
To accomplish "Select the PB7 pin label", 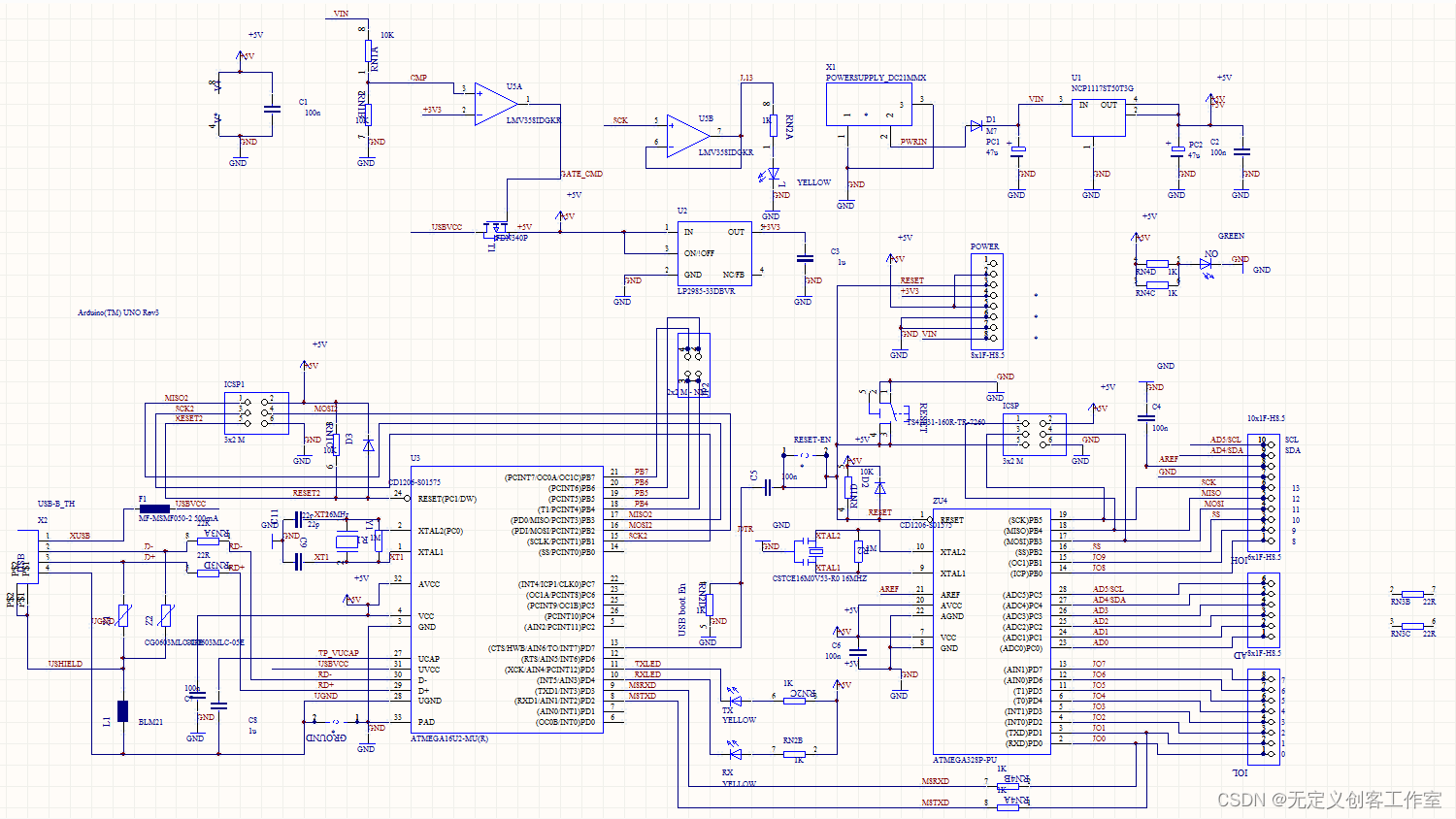I will click(642, 472).
